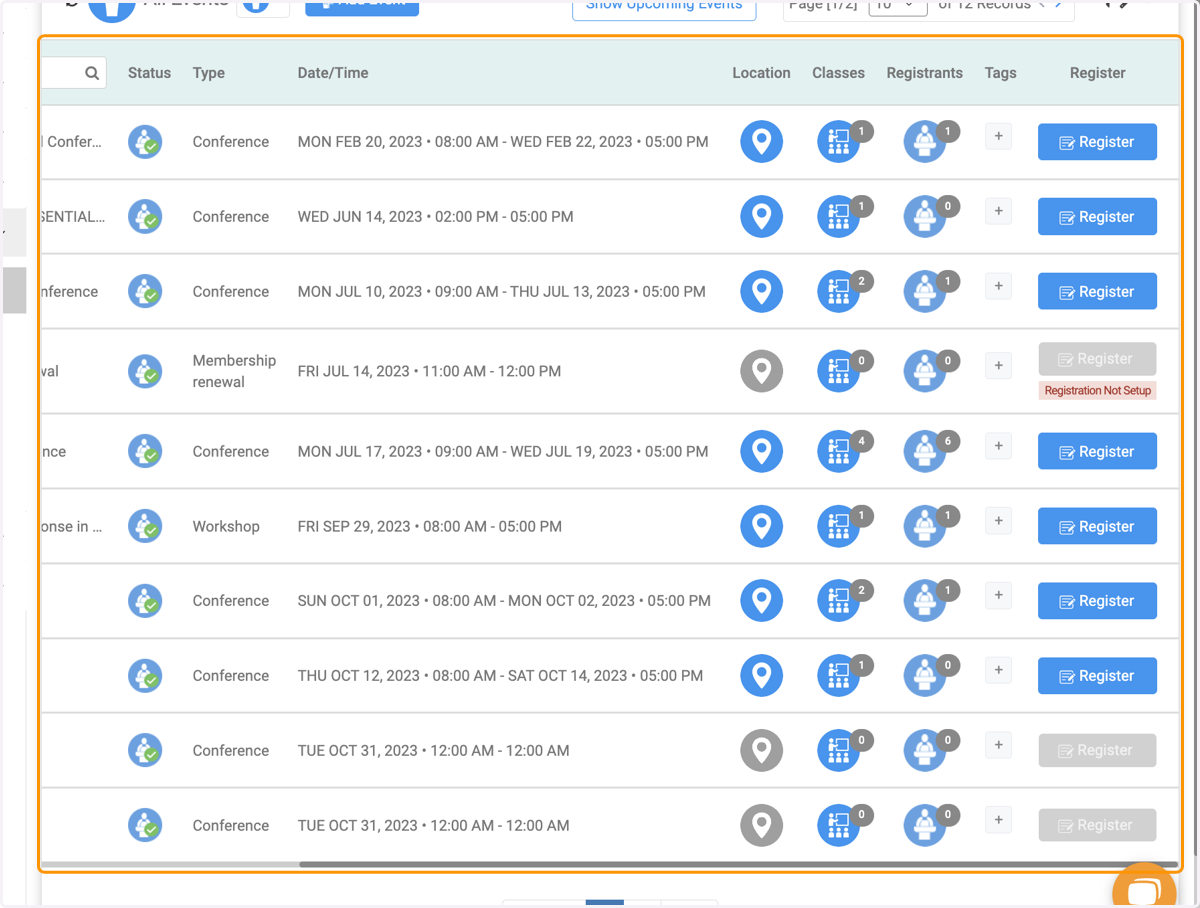Add a tag to Jul 17, 2023 event
Screen dimensions: 1200x908
point(998,445)
